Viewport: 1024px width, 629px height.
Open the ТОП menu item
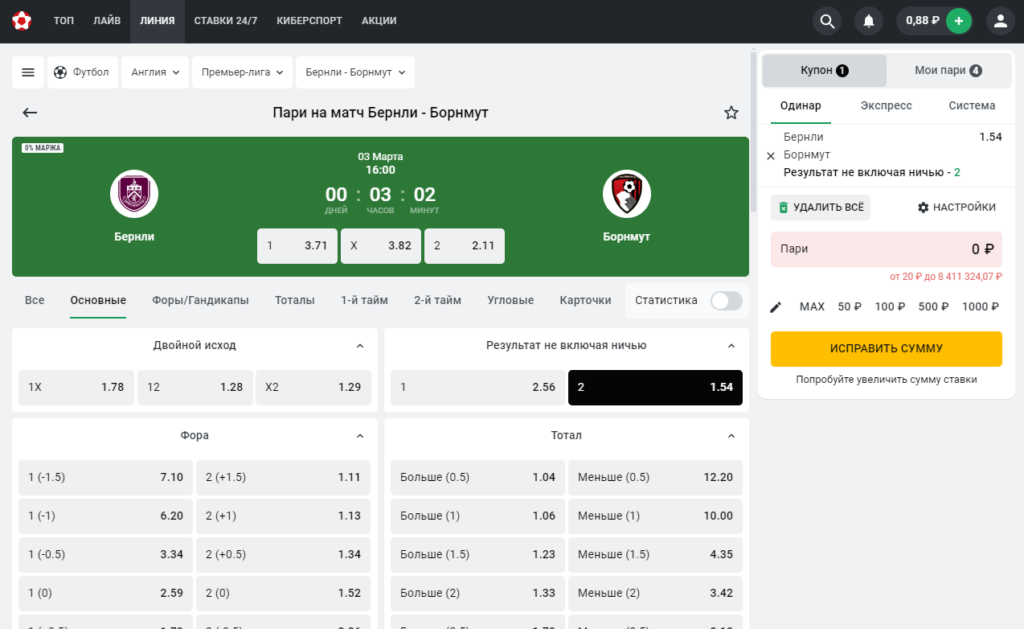click(x=63, y=21)
